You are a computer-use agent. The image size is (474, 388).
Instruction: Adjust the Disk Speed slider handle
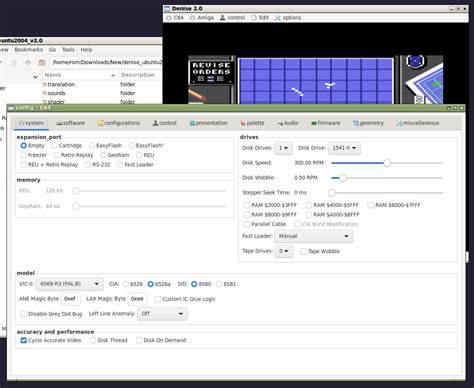coord(387,163)
